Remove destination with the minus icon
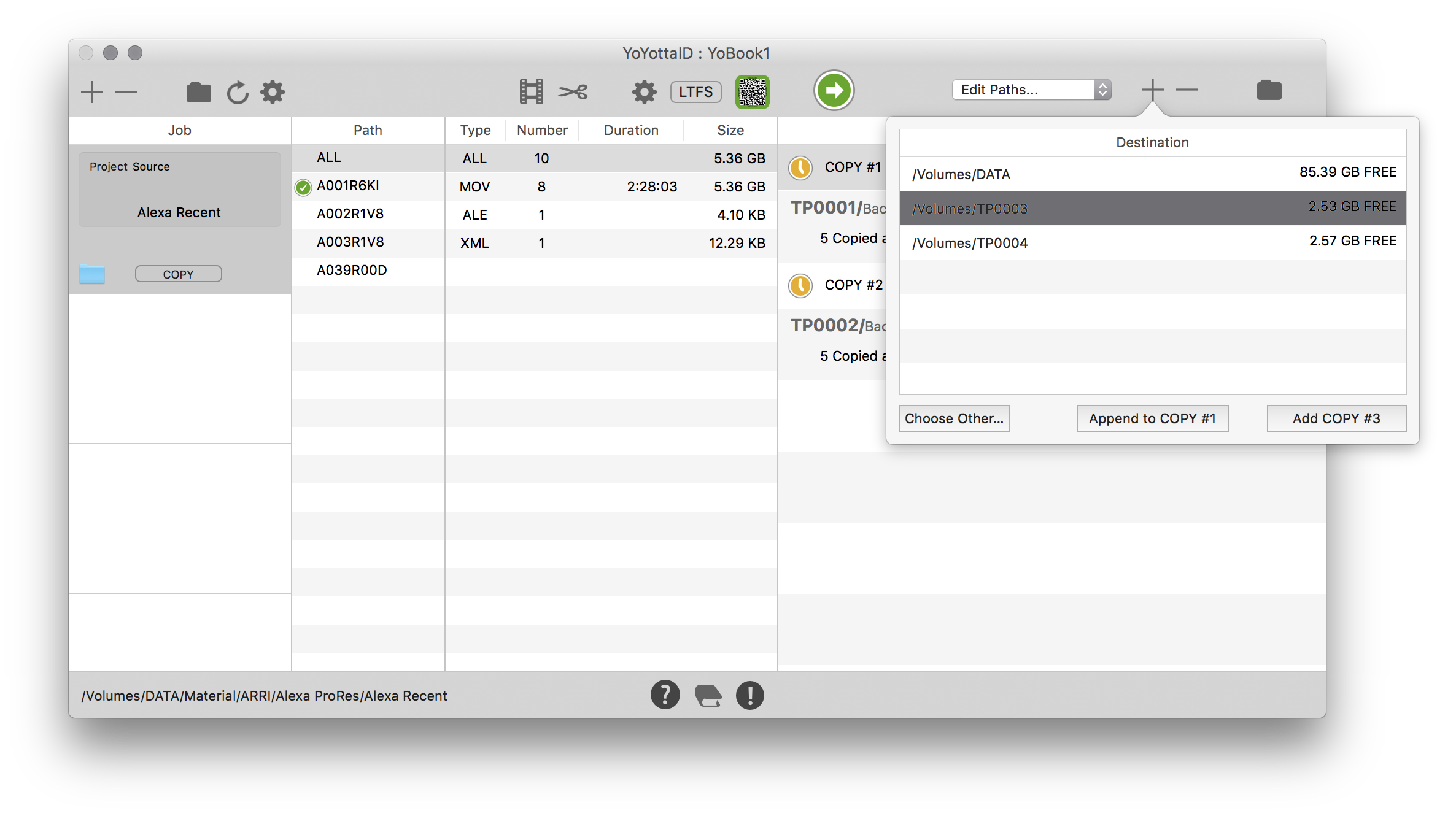 coord(1187,90)
